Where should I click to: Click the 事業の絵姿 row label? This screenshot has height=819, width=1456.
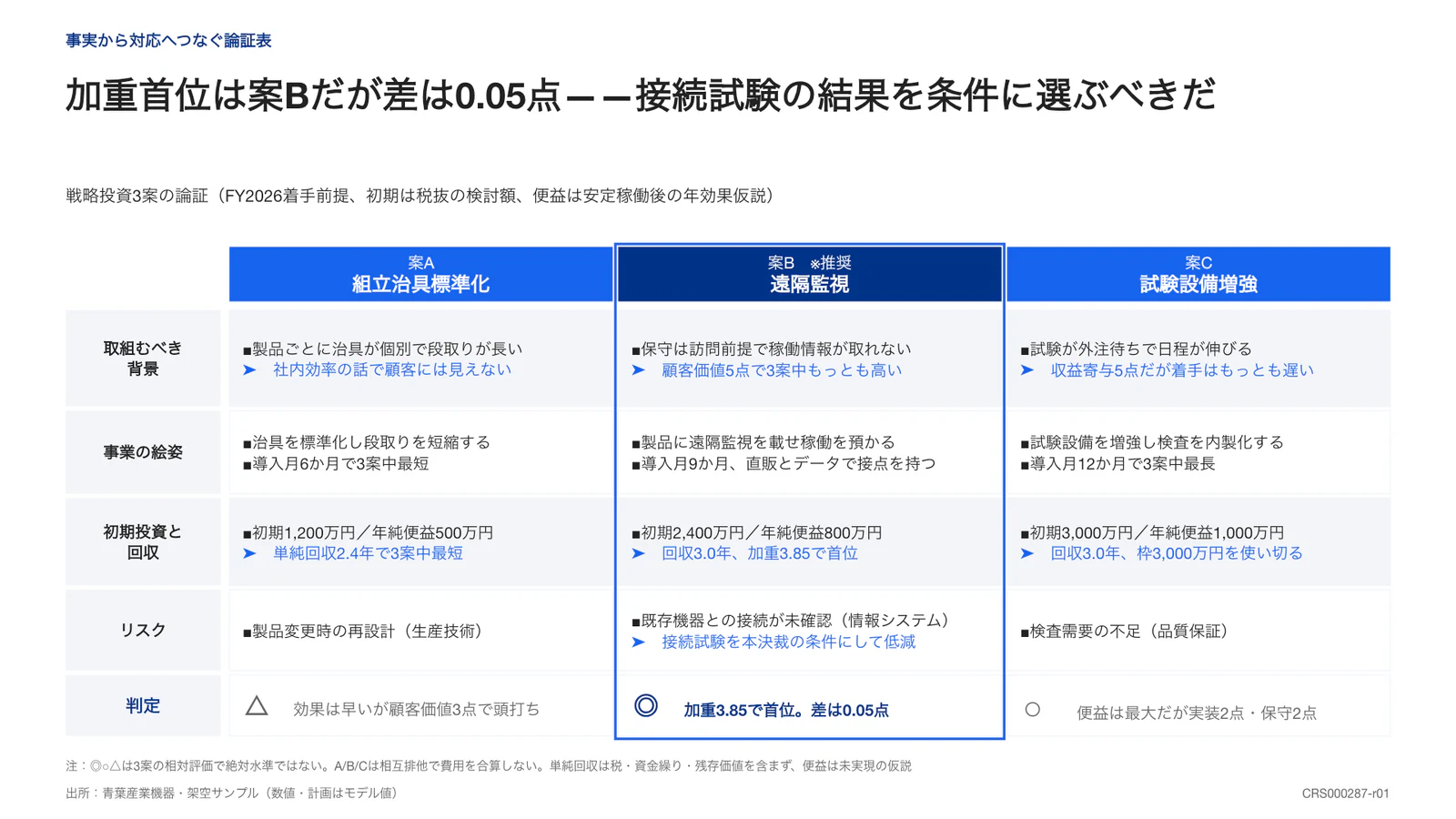tap(143, 452)
